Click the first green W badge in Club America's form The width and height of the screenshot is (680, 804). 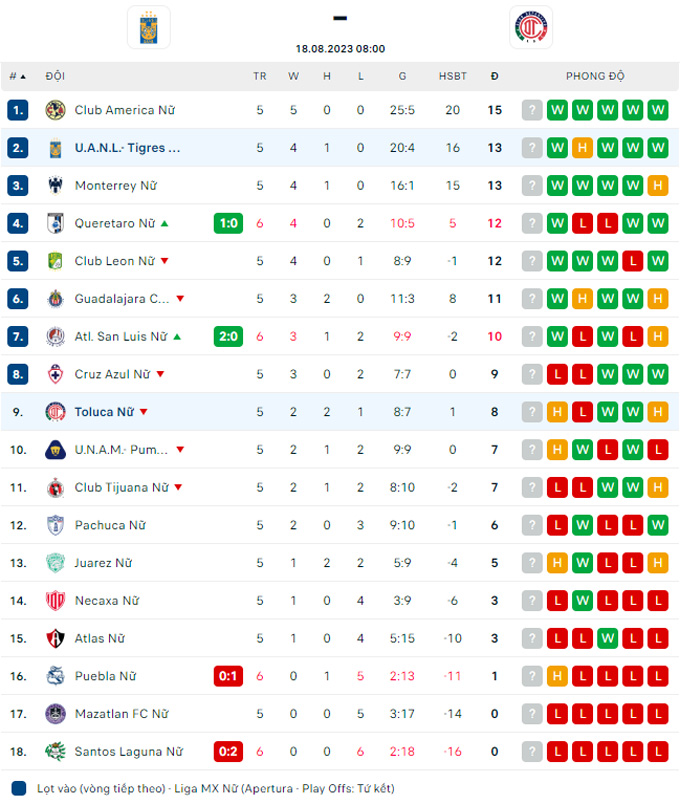(557, 110)
